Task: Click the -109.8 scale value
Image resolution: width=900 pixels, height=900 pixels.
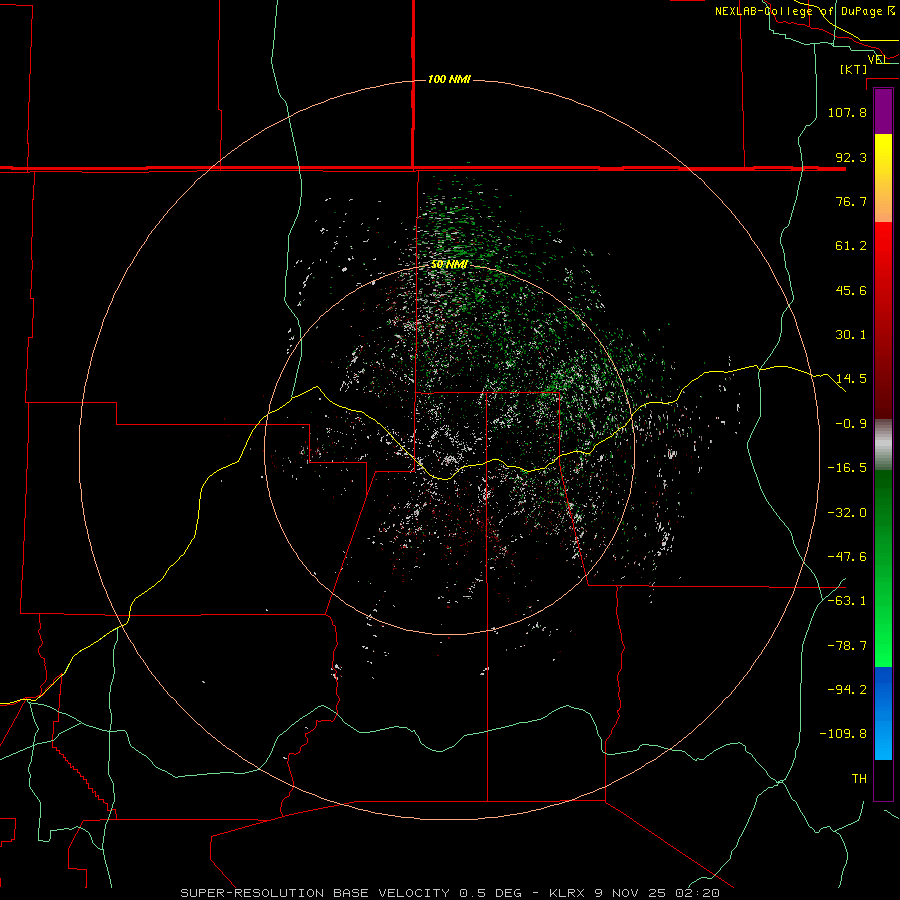Action: click(x=843, y=734)
